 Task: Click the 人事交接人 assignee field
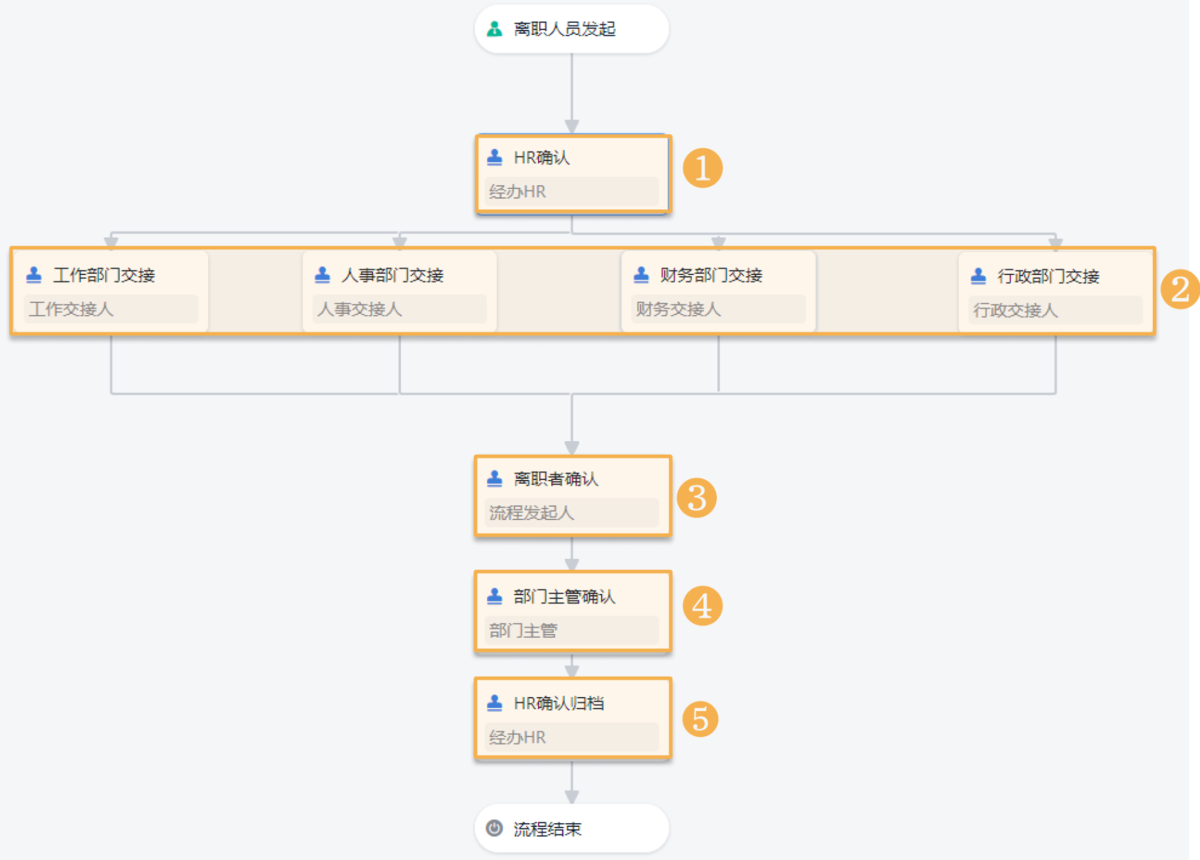(x=399, y=309)
